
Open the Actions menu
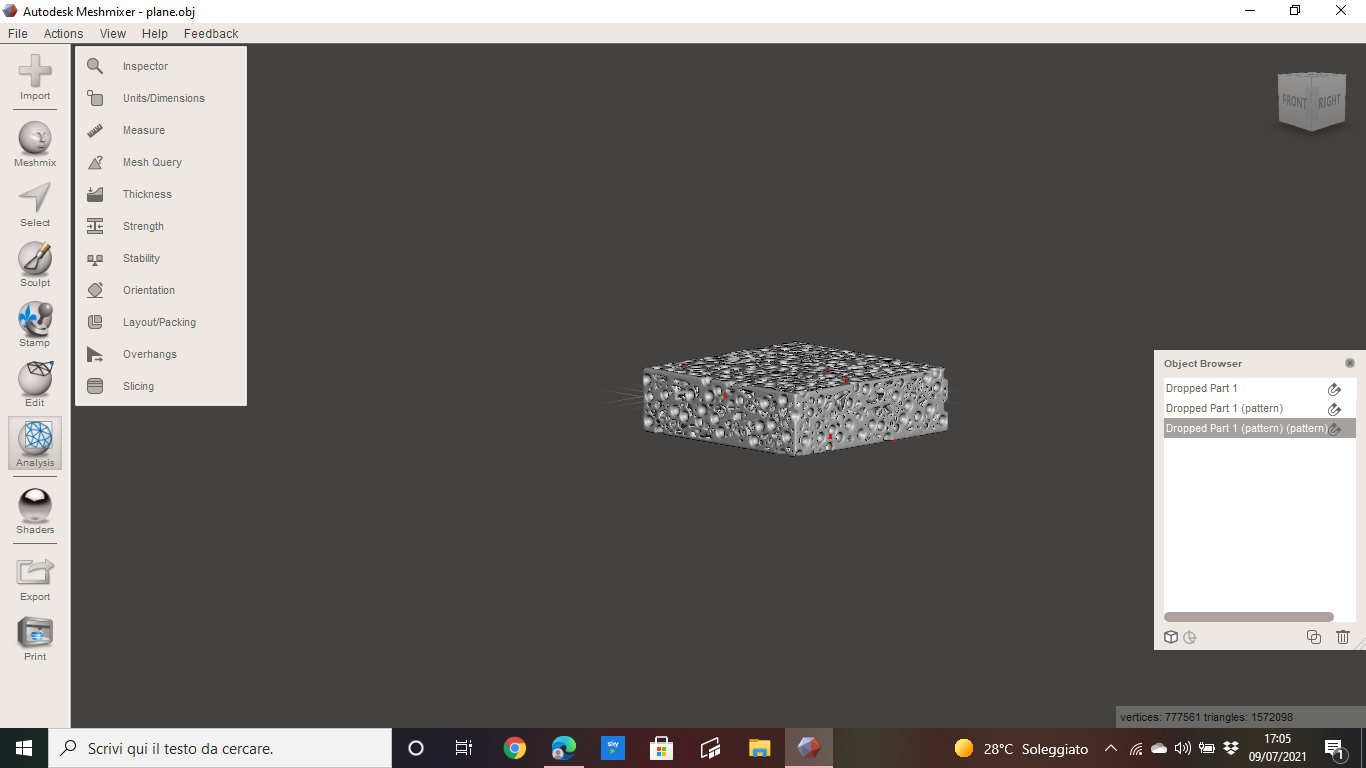[x=63, y=33]
